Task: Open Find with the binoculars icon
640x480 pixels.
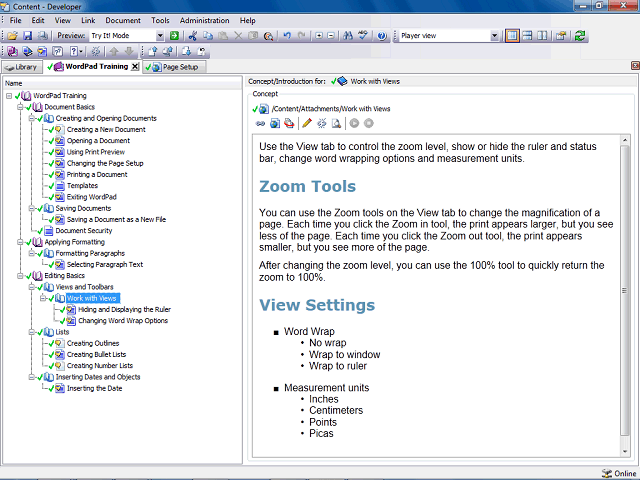Action: point(348,36)
